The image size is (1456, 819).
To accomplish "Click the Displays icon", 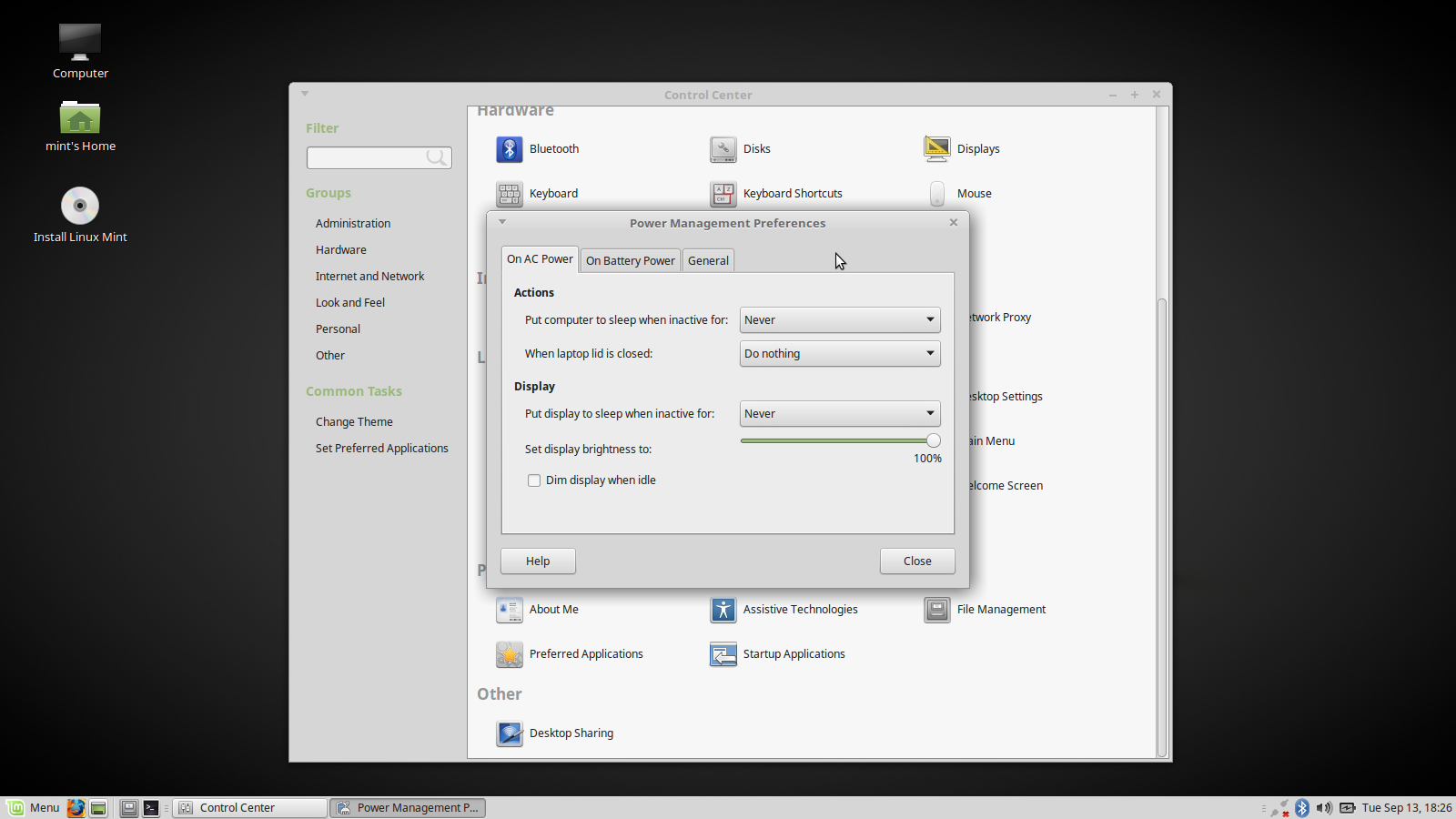I will click(x=936, y=149).
